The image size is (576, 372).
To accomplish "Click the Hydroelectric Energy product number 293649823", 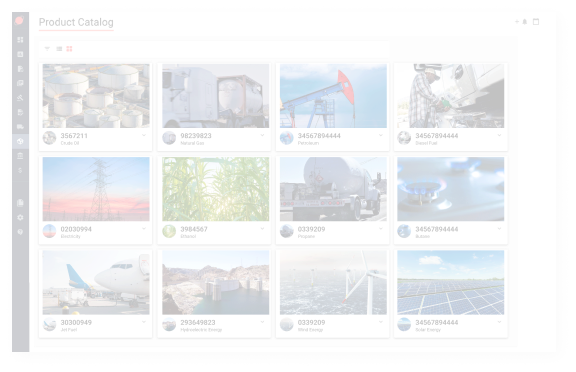I will point(198,322).
